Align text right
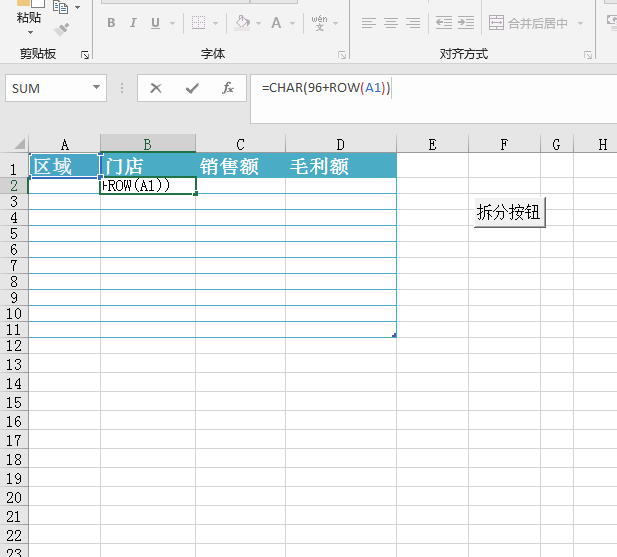617x557 pixels. click(413, 23)
